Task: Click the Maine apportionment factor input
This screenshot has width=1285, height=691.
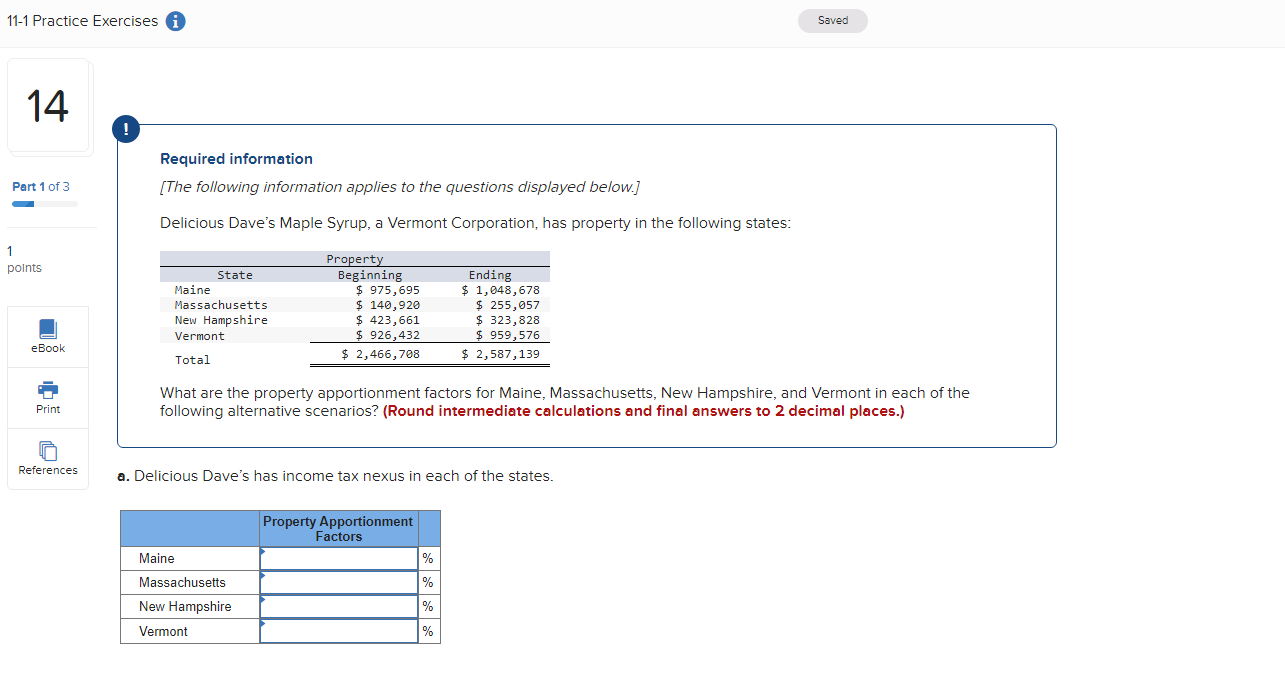Action: pos(339,559)
